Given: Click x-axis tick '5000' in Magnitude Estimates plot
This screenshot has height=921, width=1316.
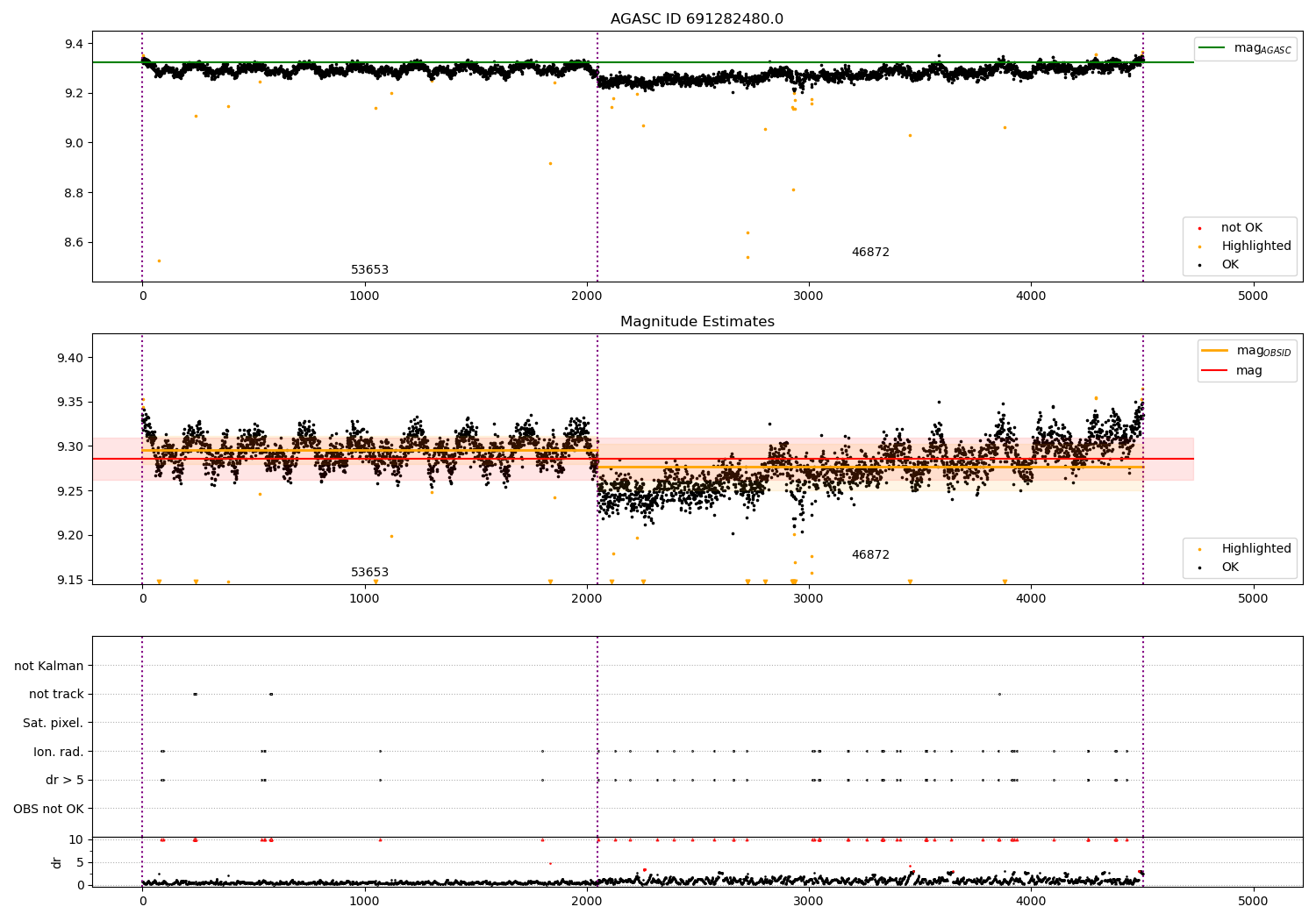Looking at the screenshot, I should [x=1253, y=599].
